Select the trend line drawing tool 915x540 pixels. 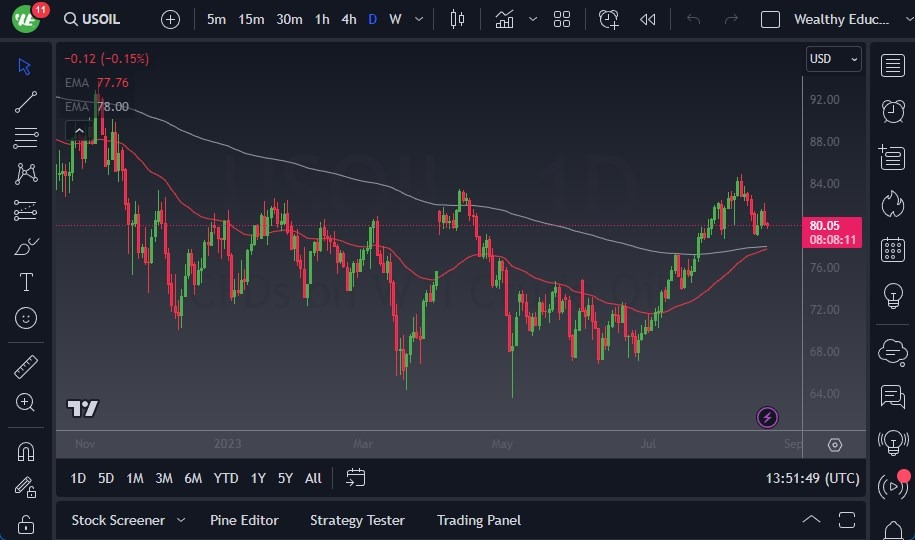pos(26,102)
